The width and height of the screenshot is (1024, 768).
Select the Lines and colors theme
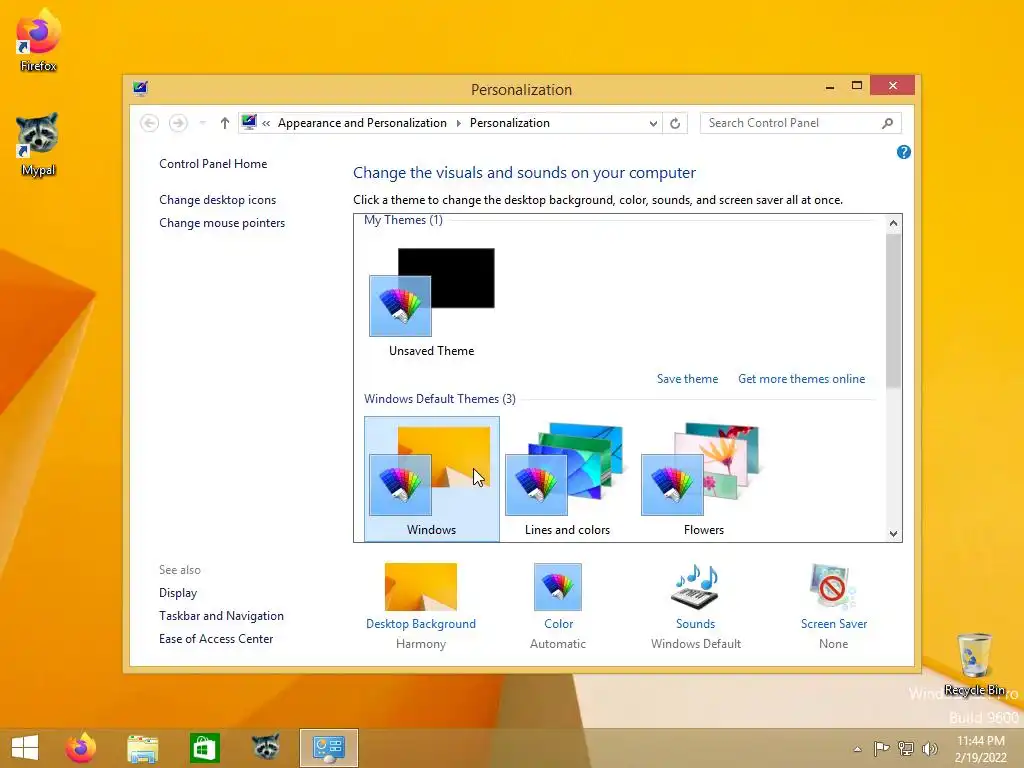coord(568,479)
